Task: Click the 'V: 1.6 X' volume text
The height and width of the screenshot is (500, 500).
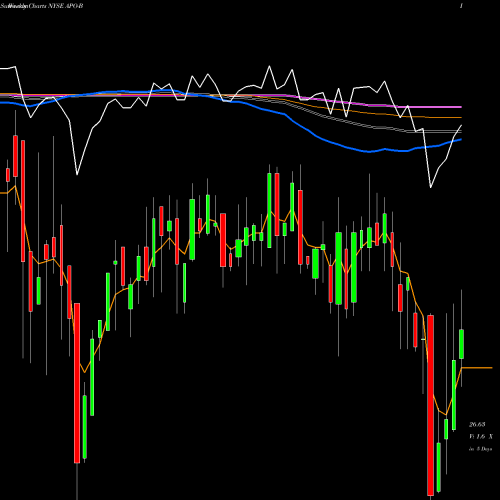Action: click(x=481, y=436)
